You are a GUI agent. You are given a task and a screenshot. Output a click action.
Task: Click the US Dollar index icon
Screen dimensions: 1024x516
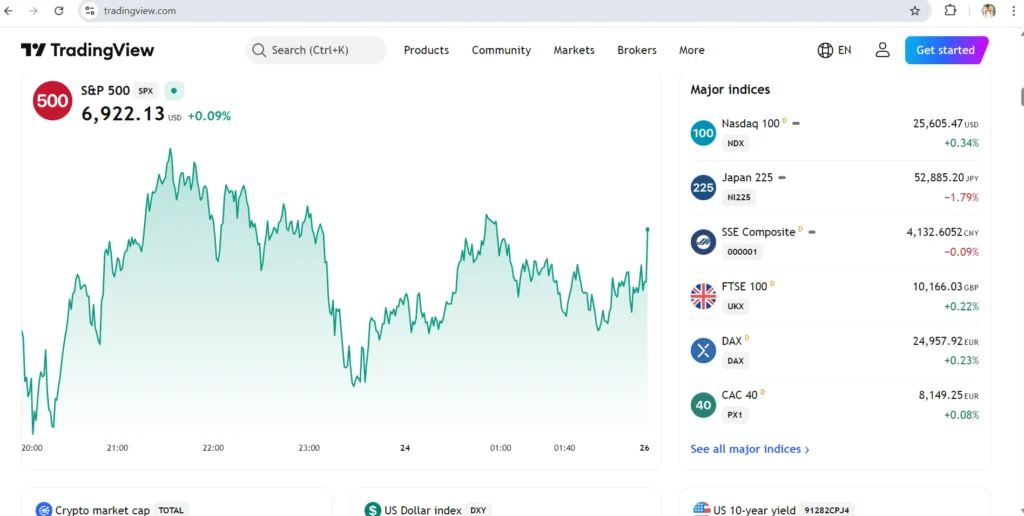(372, 509)
